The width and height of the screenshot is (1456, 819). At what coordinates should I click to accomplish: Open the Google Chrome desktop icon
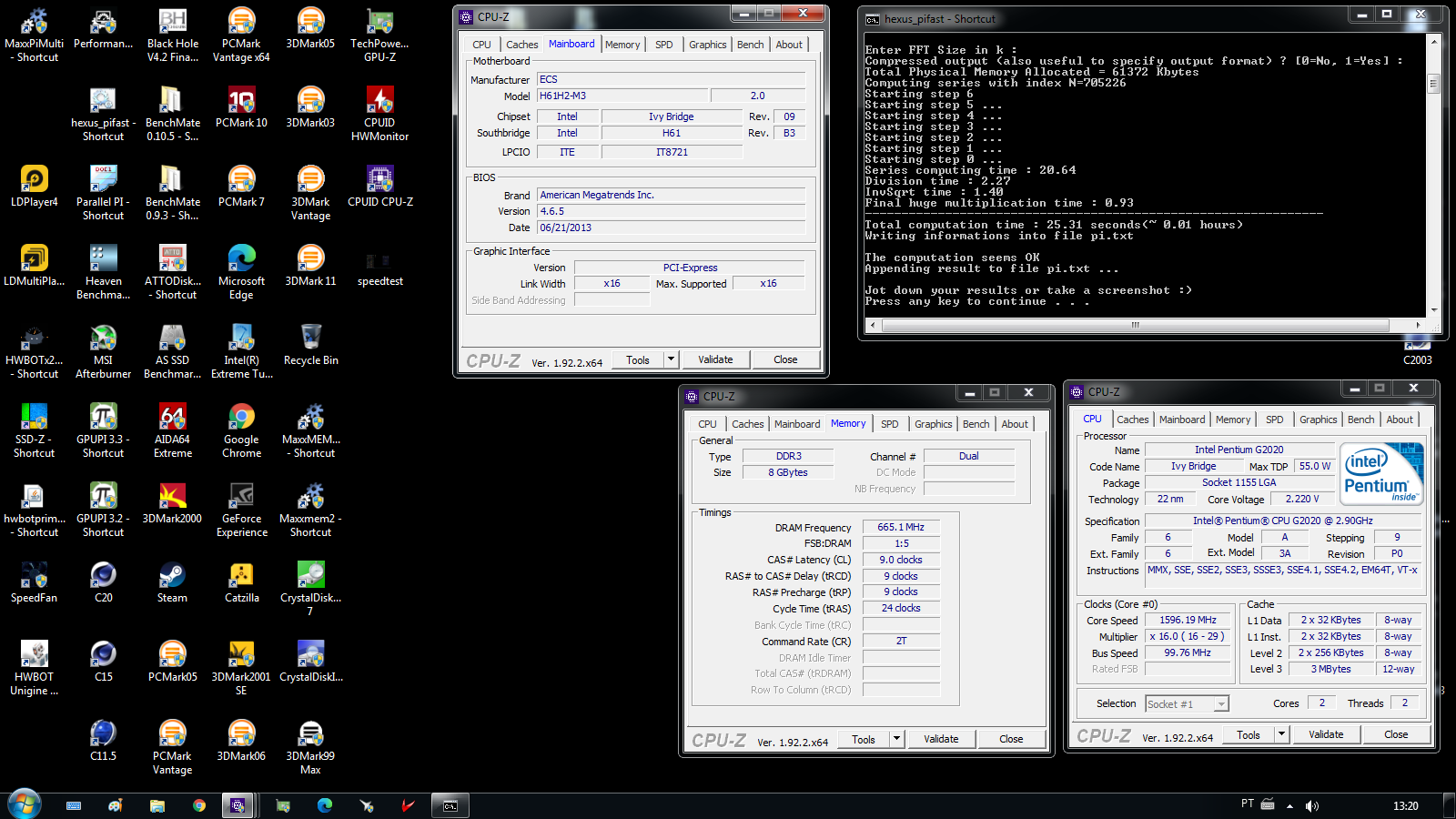tap(241, 432)
